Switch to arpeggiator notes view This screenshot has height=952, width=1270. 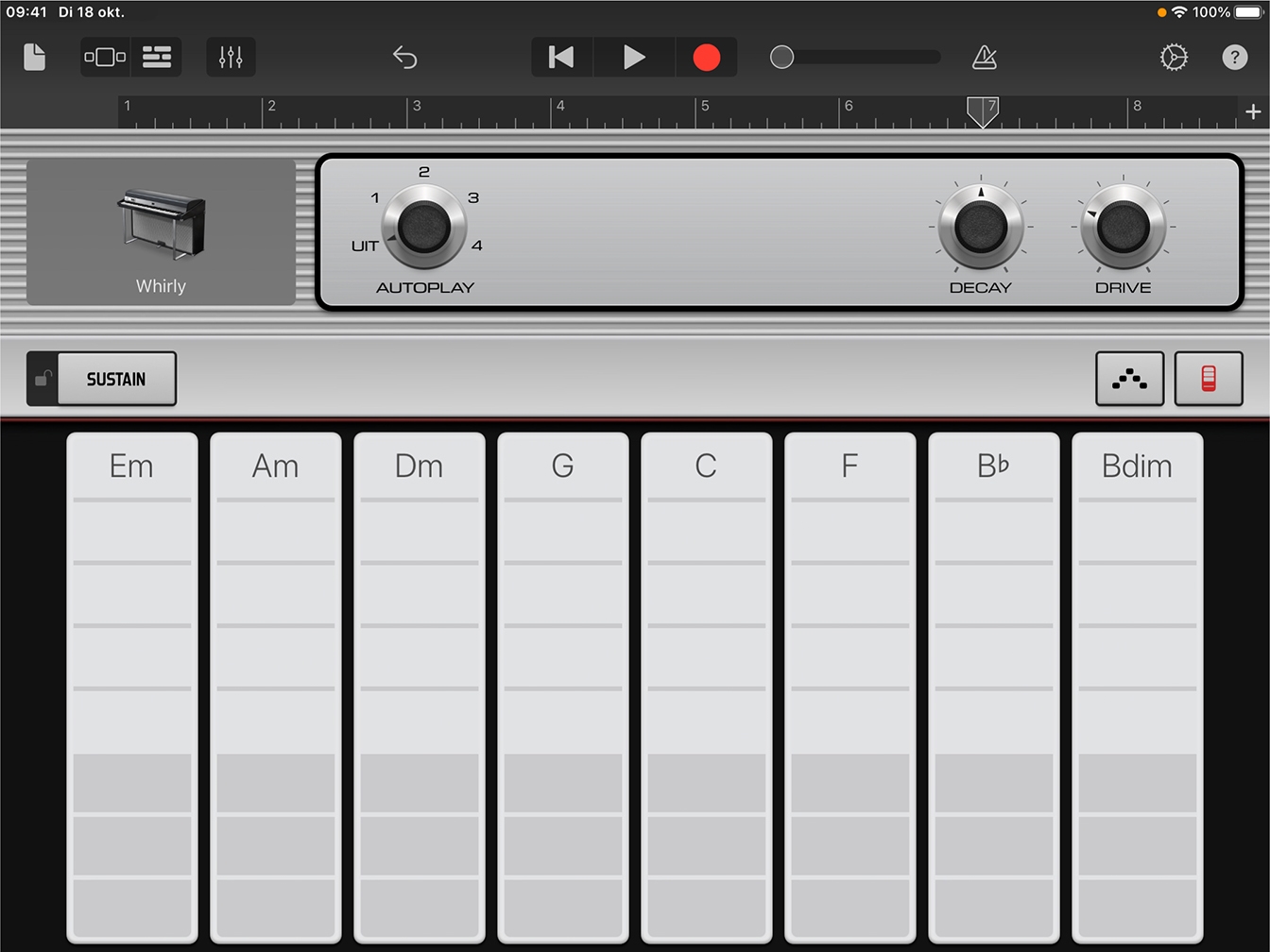coord(1129,379)
